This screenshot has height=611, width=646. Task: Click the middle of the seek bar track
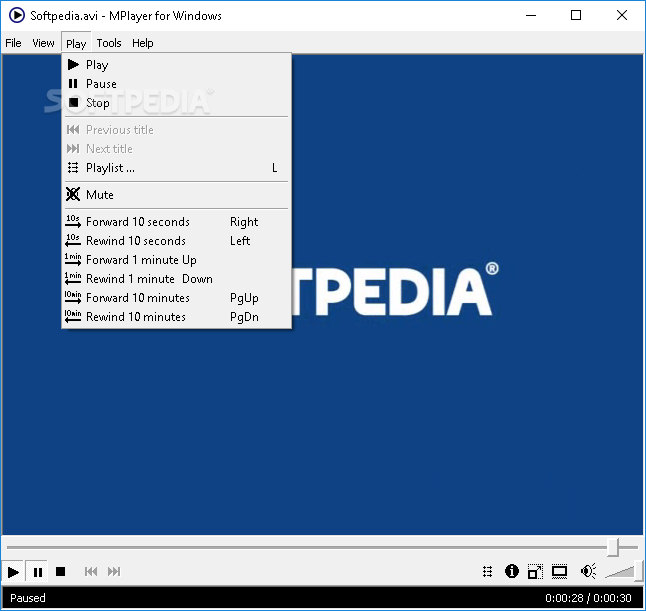pyautogui.click(x=322, y=548)
